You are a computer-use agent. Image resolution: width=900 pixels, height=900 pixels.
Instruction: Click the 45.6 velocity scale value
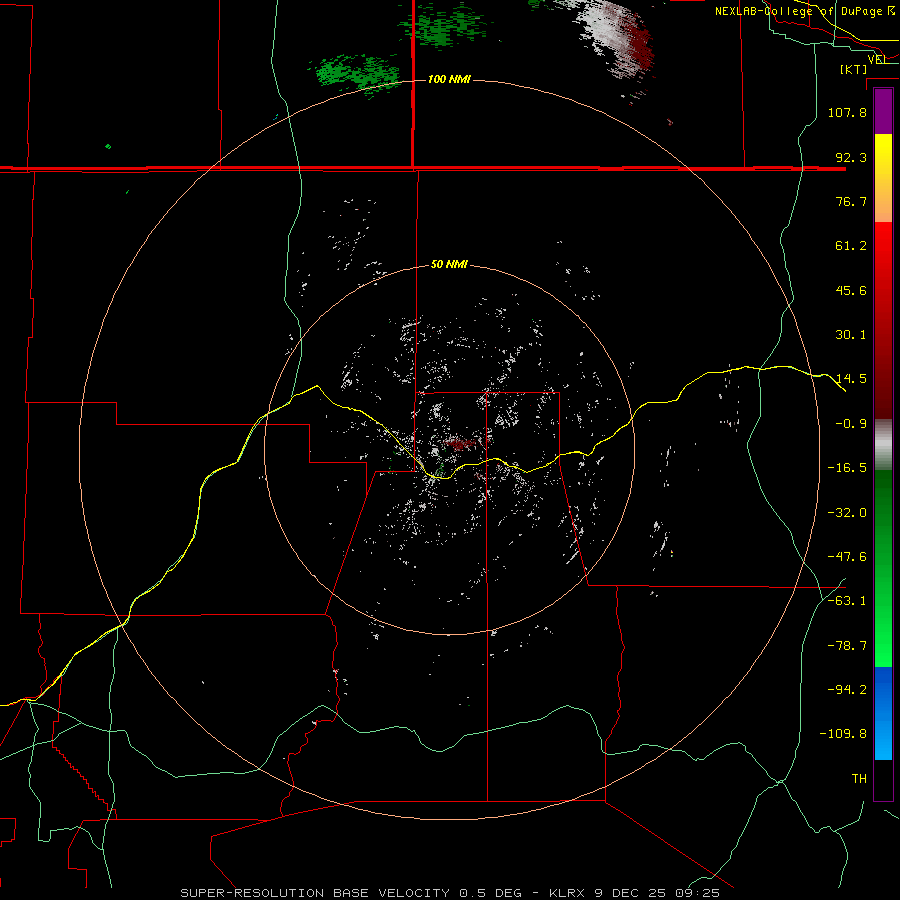coord(851,290)
